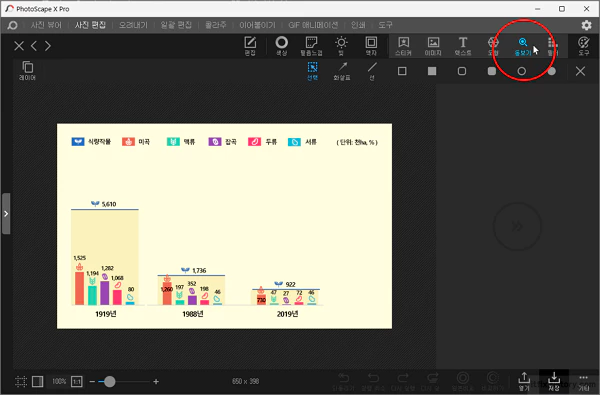Open the 도형 (Shape) insert tool
Viewport: 600px width, 395px height.
click(x=493, y=46)
